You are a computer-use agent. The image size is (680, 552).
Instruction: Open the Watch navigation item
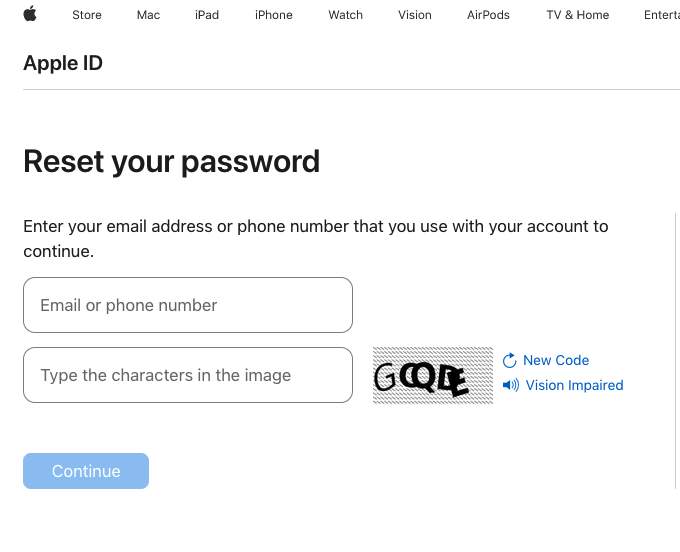[346, 15]
